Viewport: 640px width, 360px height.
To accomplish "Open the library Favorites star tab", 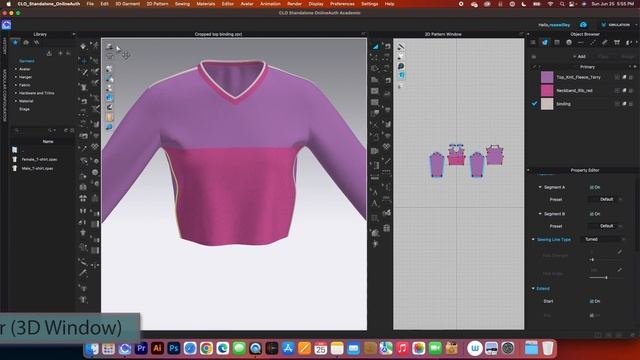I will (x=16, y=42).
